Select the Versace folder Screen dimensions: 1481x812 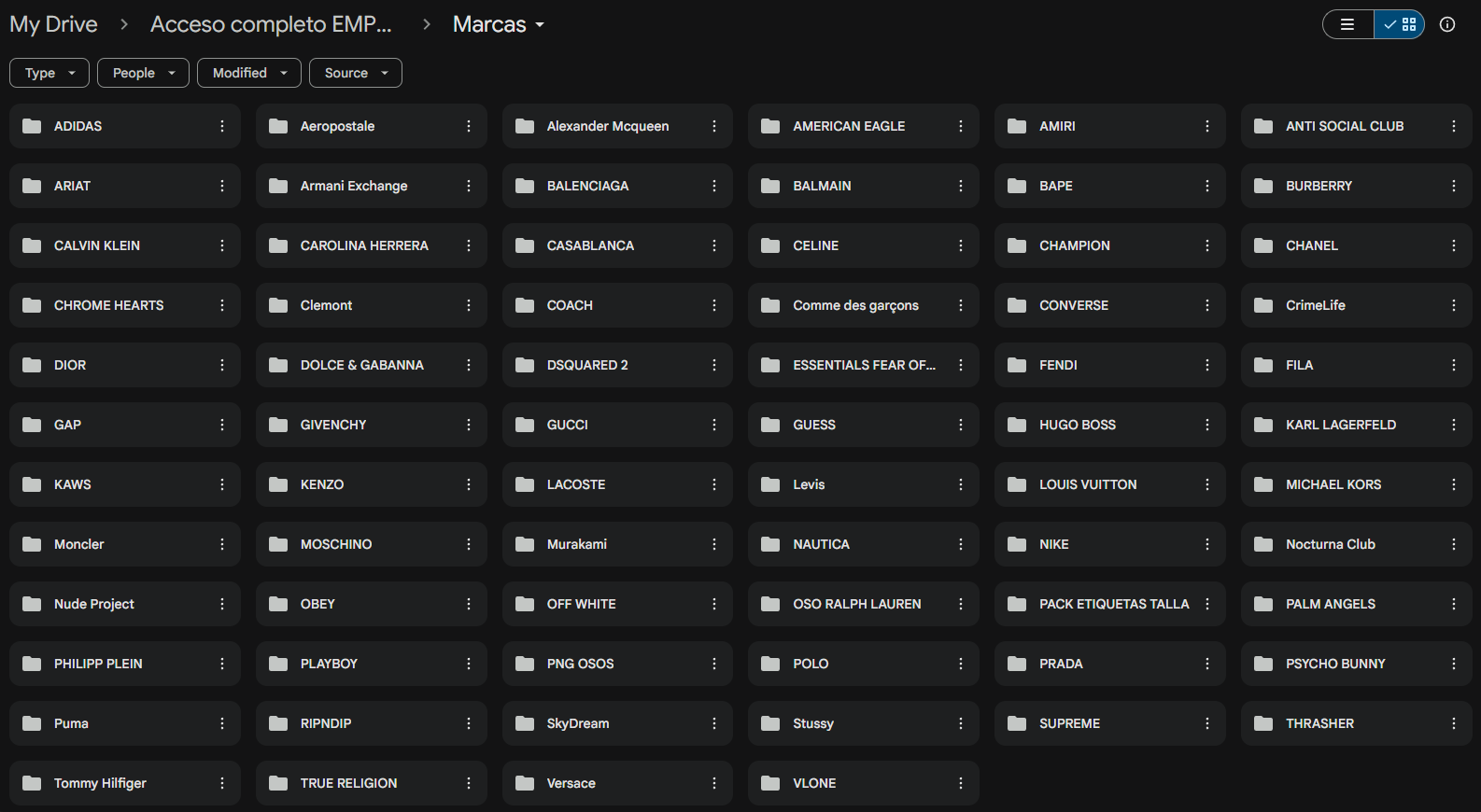[x=617, y=783]
